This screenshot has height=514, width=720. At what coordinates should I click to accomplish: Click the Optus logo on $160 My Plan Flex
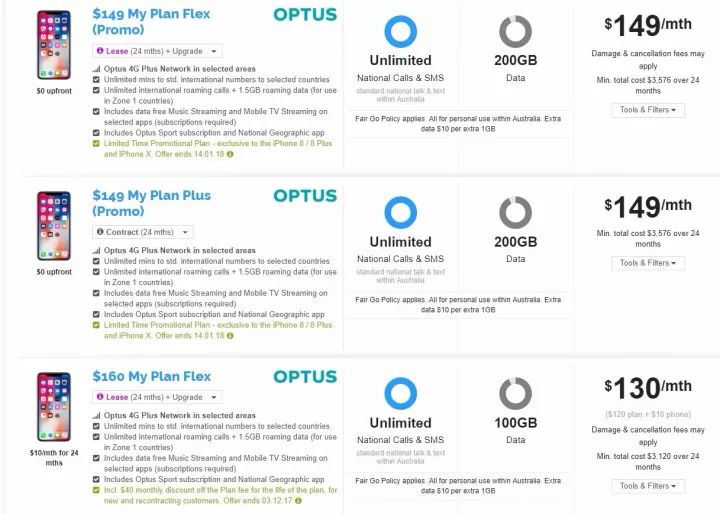[x=305, y=377]
